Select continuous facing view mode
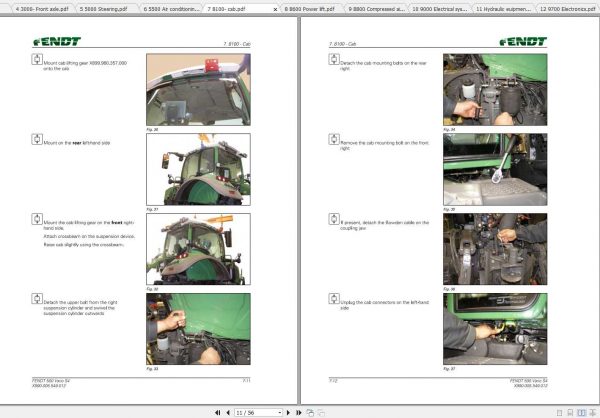Image resolution: width=600 pixels, height=418 pixels. (592, 413)
